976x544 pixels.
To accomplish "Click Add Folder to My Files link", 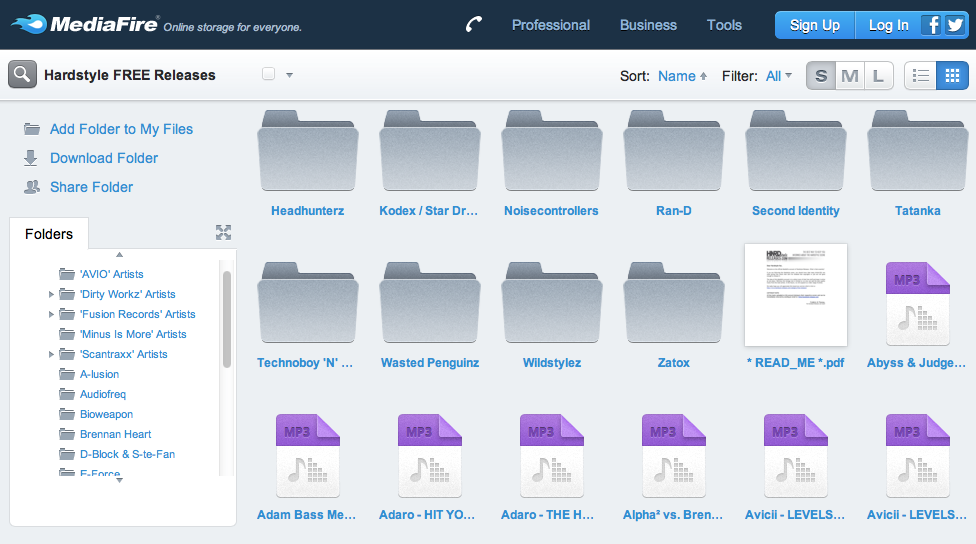I will click(x=121, y=129).
